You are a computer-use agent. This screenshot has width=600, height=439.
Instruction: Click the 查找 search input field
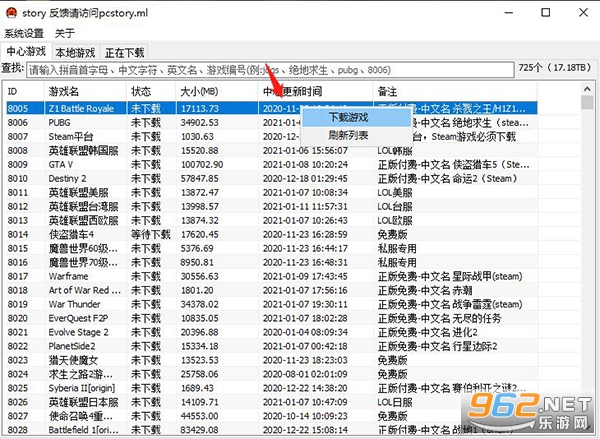(x=270, y=70)
